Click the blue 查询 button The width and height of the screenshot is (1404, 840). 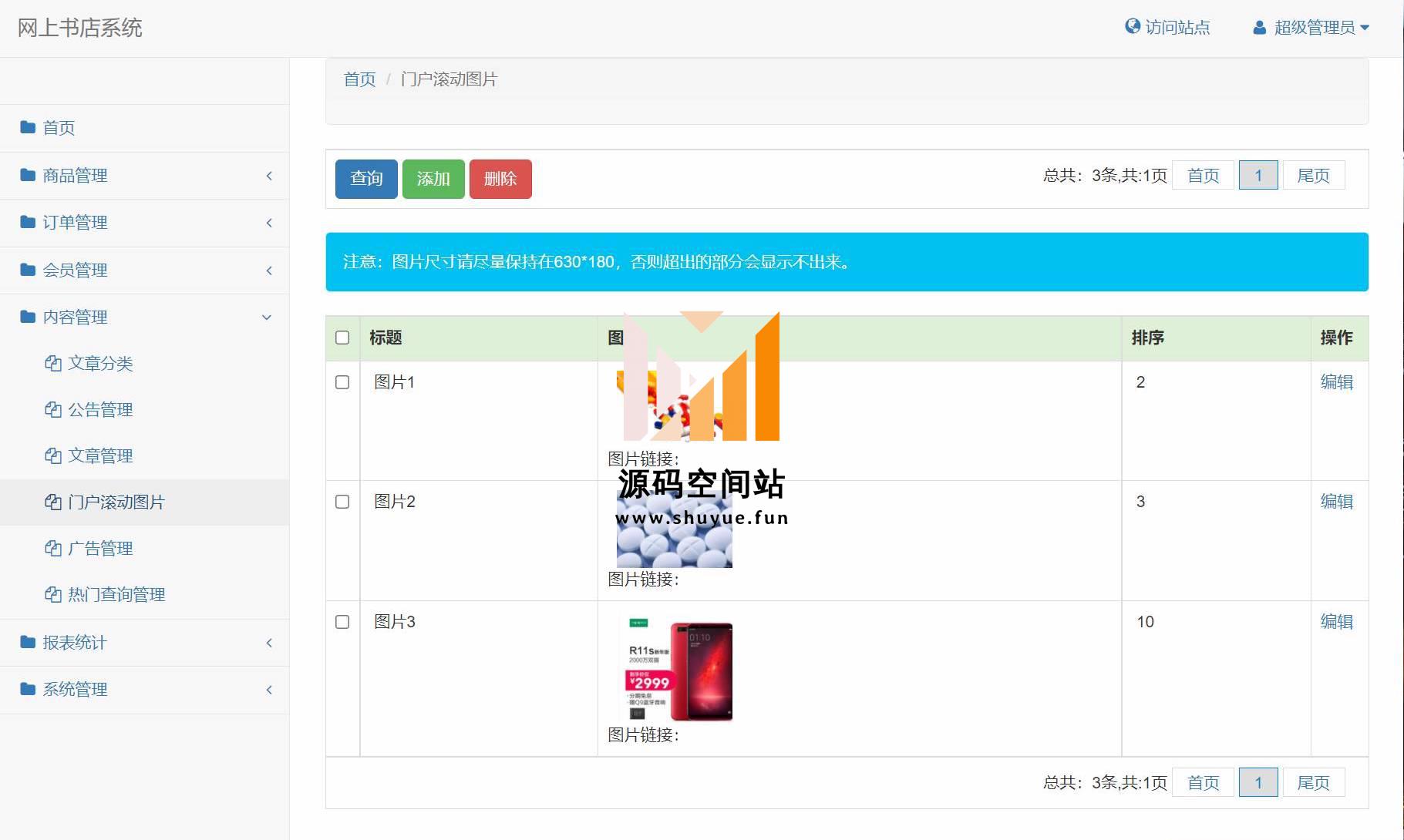pyautogui.click(x=366, y=179)
